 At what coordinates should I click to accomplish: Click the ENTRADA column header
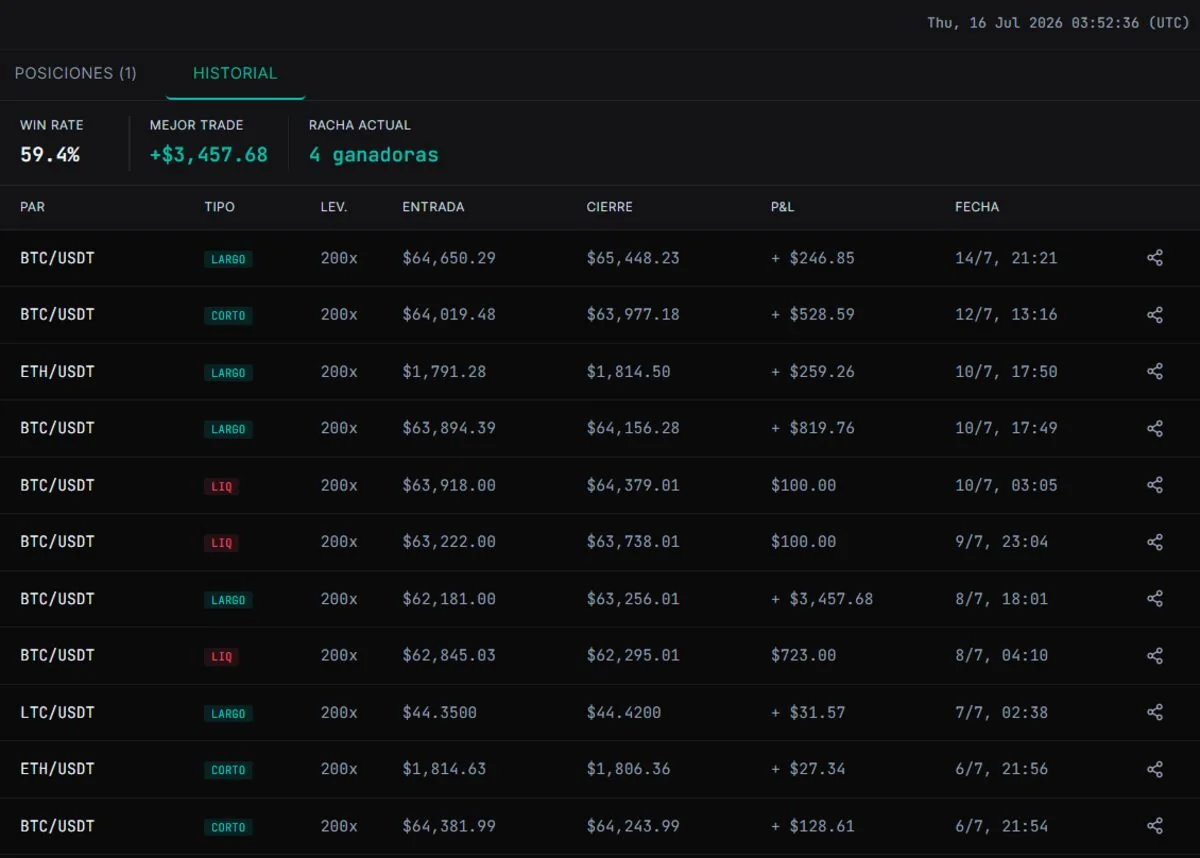(433, 207)
